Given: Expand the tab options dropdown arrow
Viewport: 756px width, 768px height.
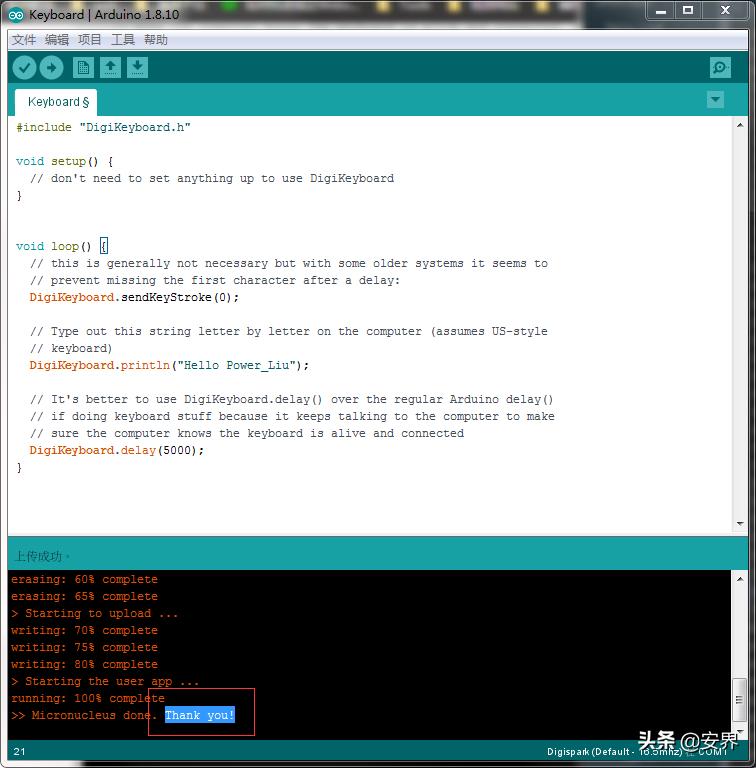Looking at the screenshot, I should pos(715,100).
